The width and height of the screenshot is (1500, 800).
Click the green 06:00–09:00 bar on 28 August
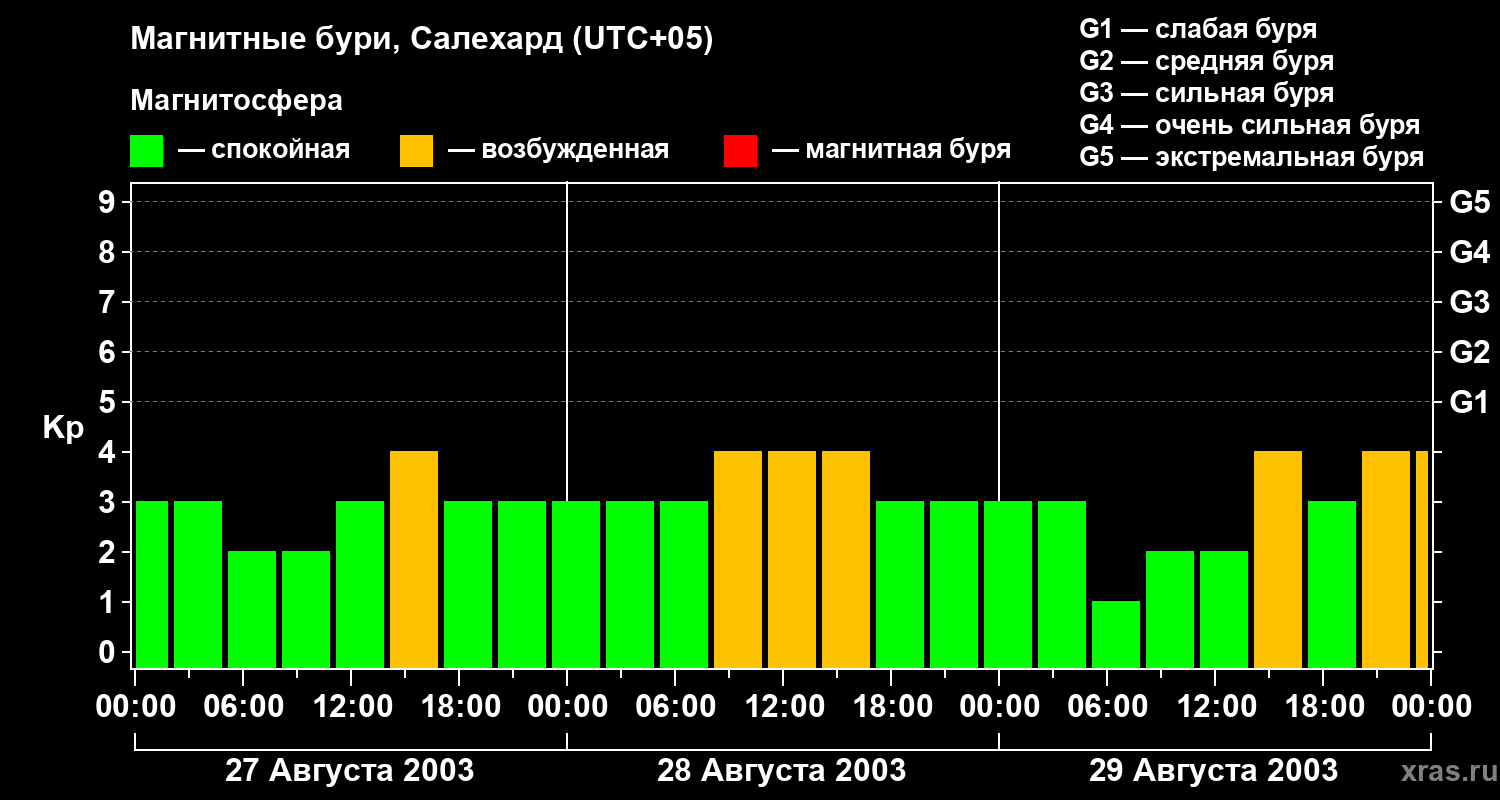(x=684, y=585)
